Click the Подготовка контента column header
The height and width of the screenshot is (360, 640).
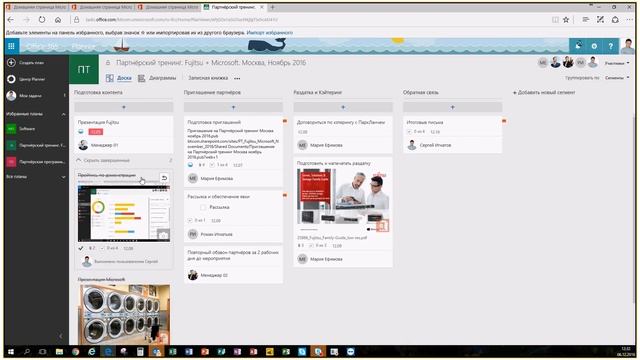[x=98, y=93]
